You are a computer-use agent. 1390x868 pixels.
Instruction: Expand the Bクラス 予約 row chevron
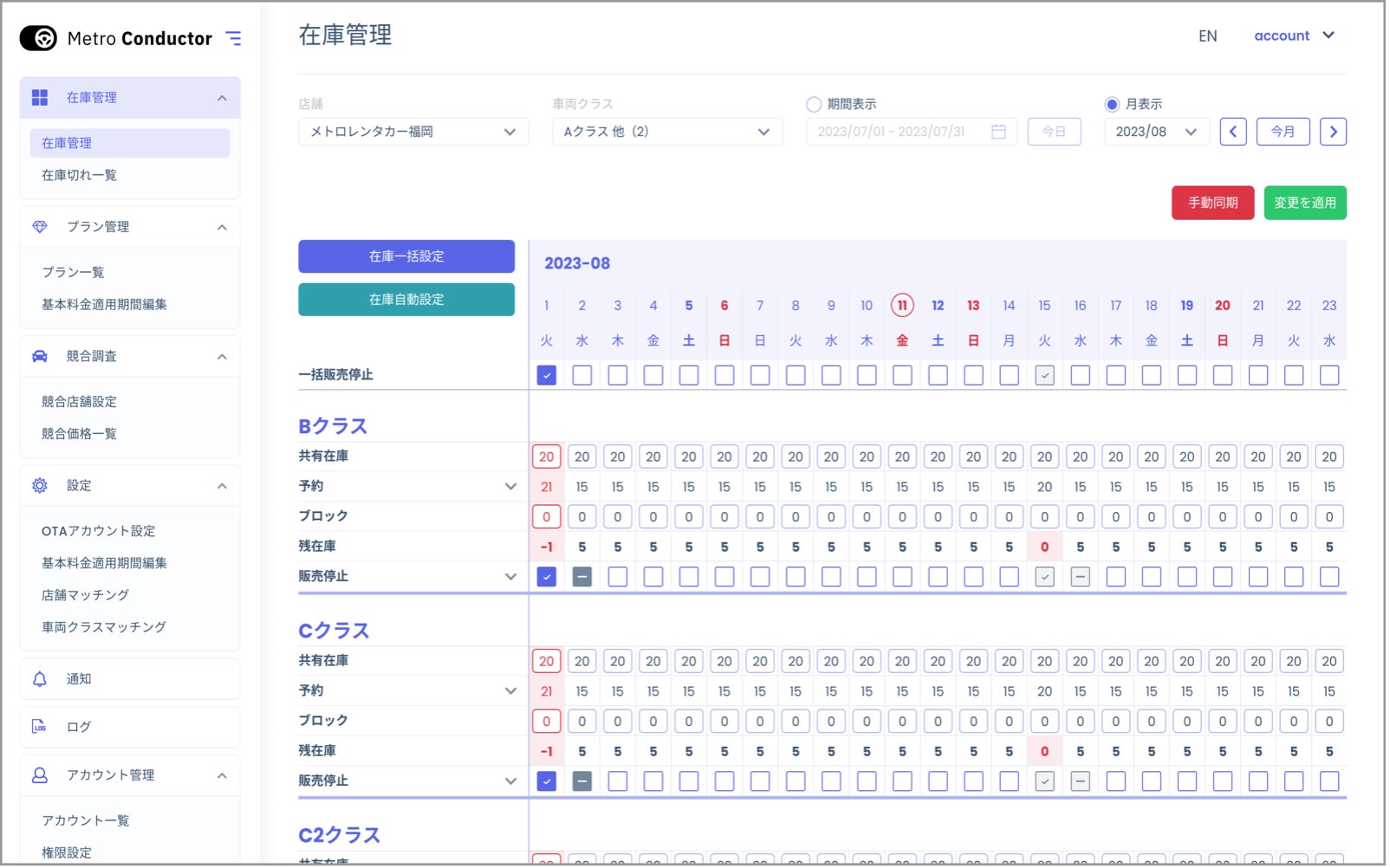click(x=512, y=488)
